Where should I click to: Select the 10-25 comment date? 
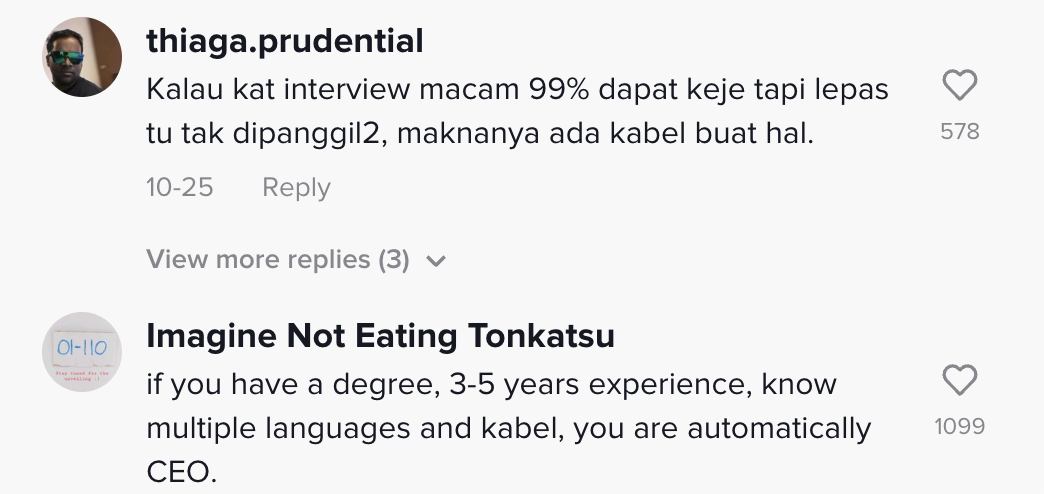point(180,188)
